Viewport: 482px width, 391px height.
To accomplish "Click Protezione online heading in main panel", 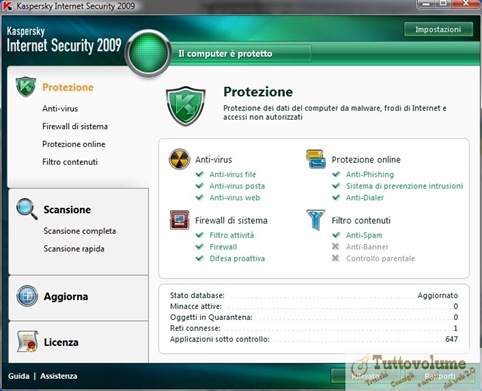I will 366,160.
